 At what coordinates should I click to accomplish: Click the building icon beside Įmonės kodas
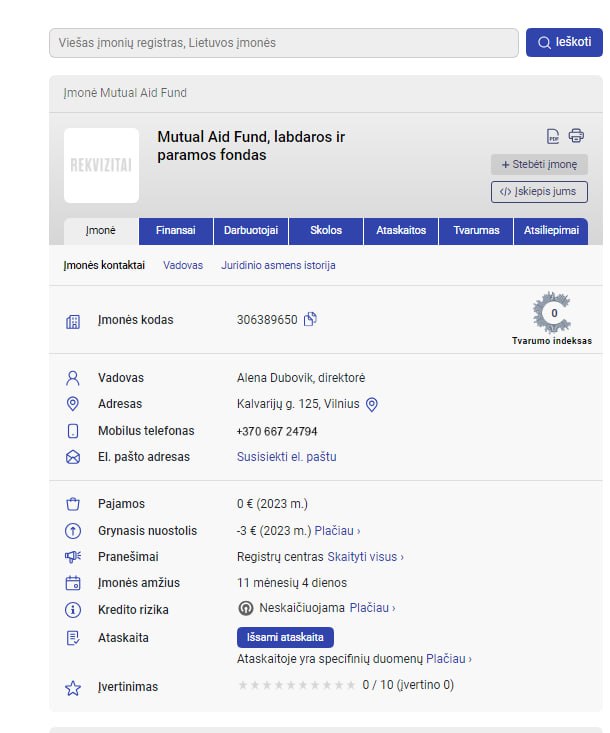pyautogui.click(x=73, y=322)
